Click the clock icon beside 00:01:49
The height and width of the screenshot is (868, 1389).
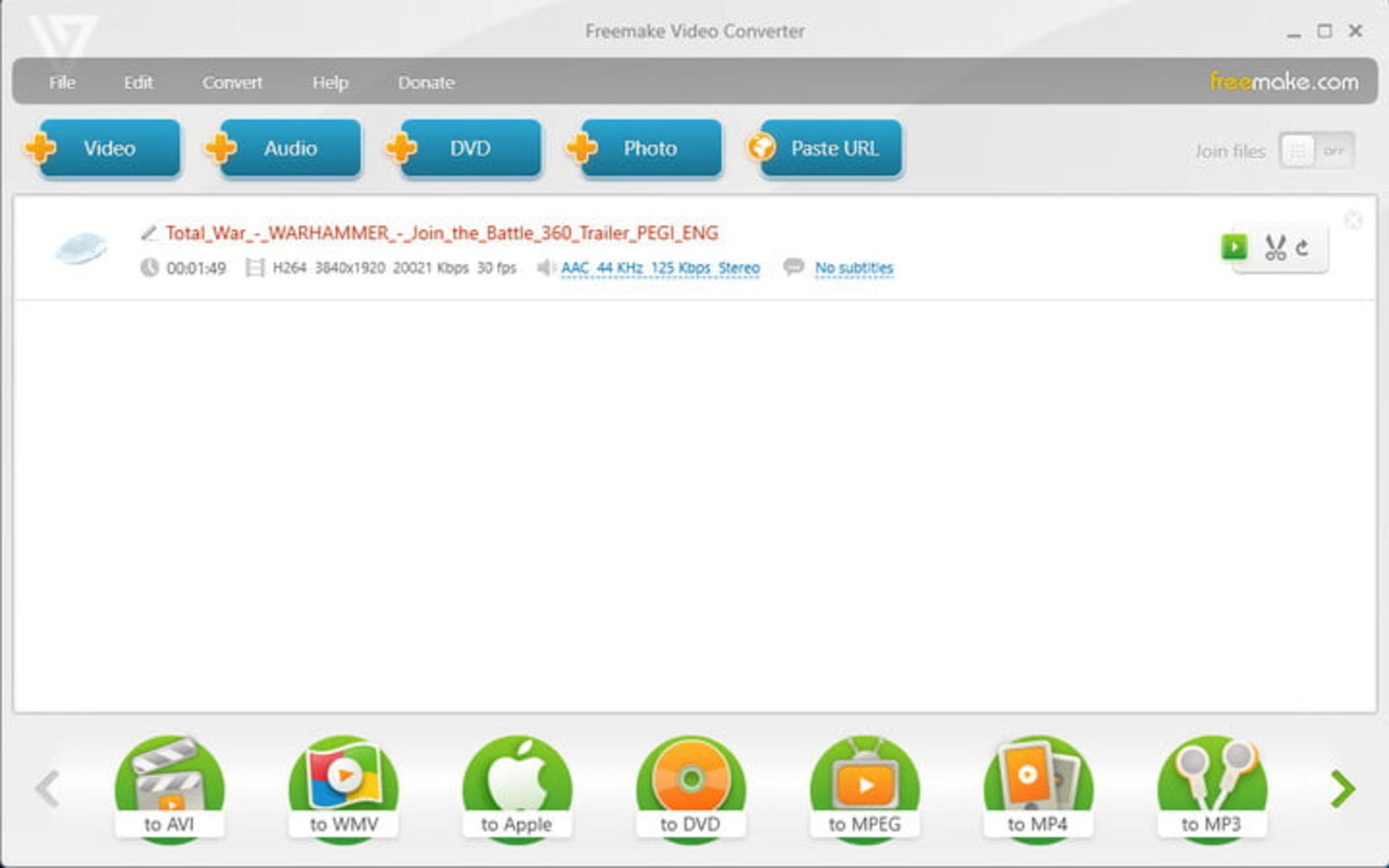pyautogui.click(x=149, y=268)
